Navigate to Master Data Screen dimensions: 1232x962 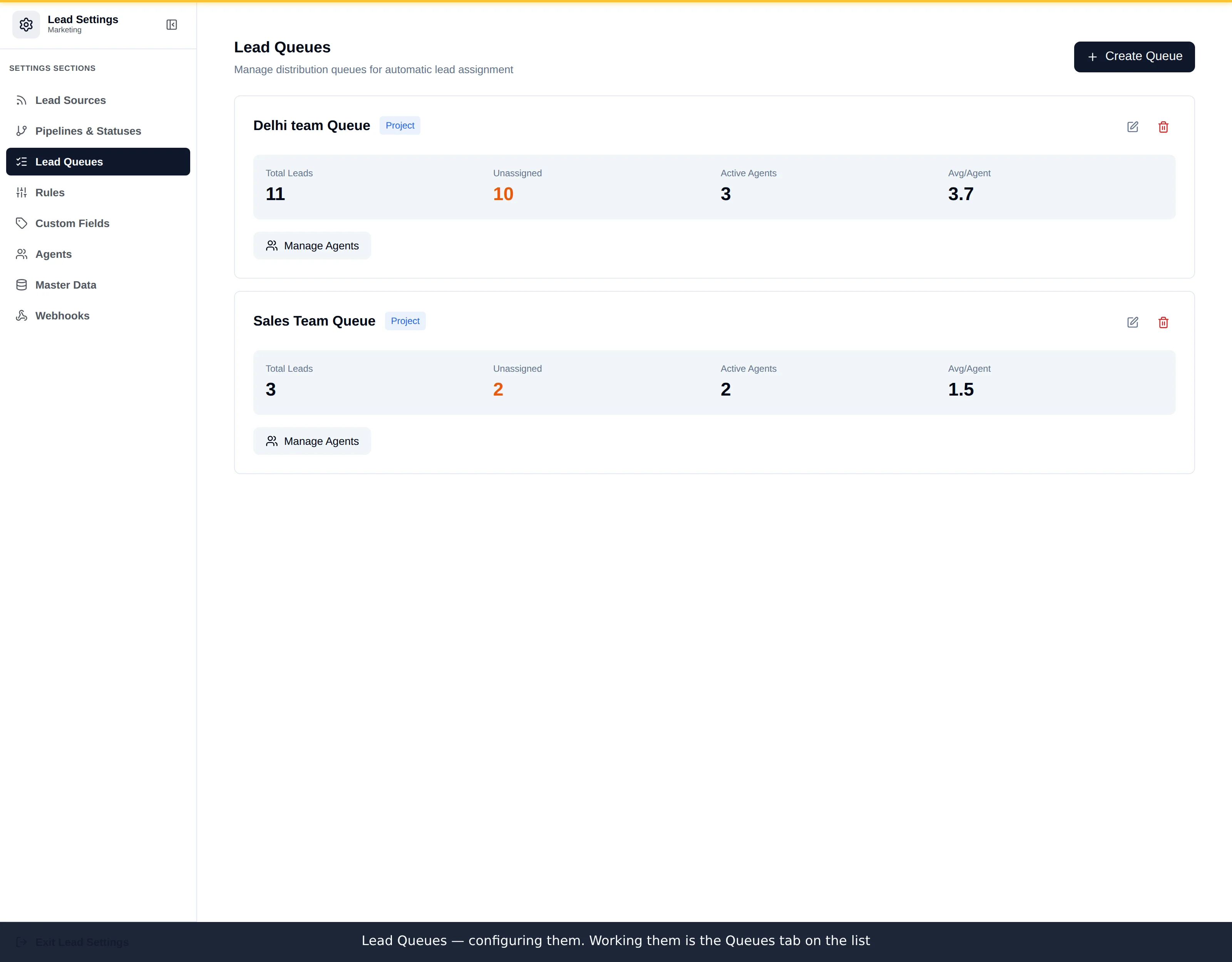click(98, 285)
